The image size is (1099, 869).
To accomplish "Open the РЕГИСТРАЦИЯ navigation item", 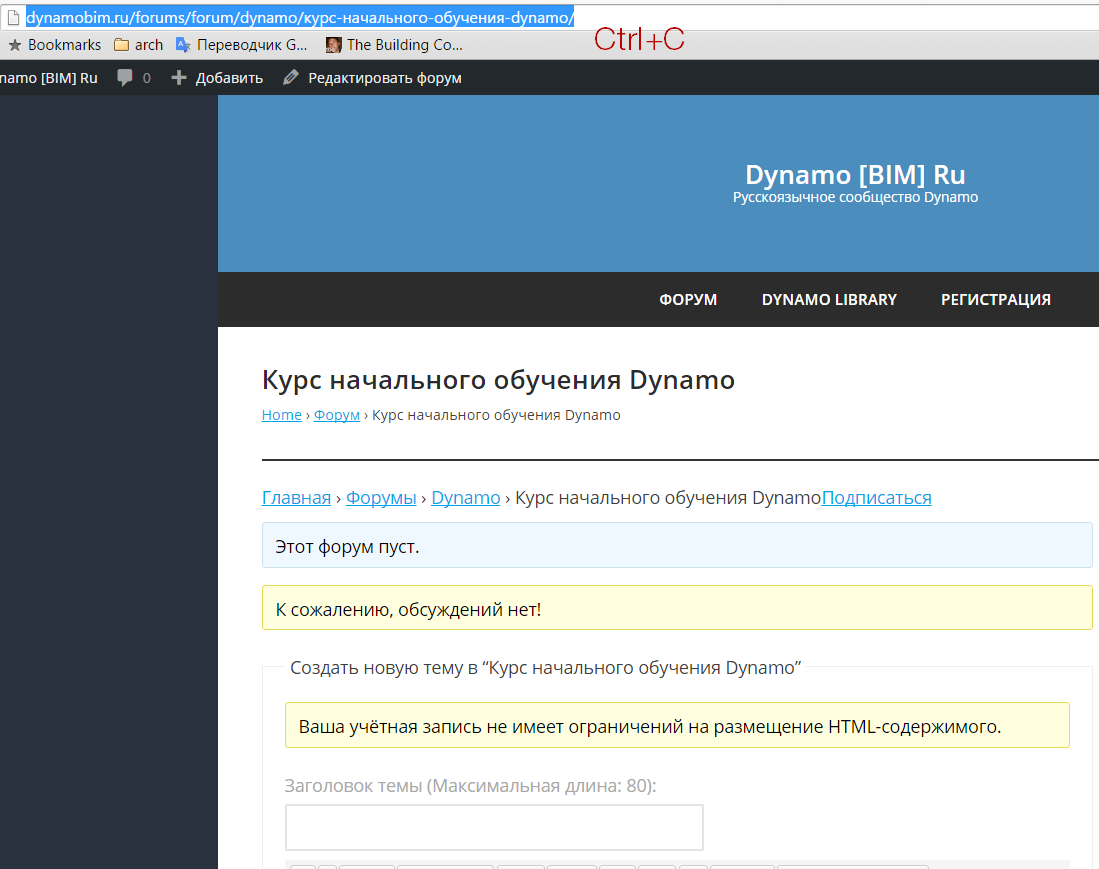I will (996, 300).
